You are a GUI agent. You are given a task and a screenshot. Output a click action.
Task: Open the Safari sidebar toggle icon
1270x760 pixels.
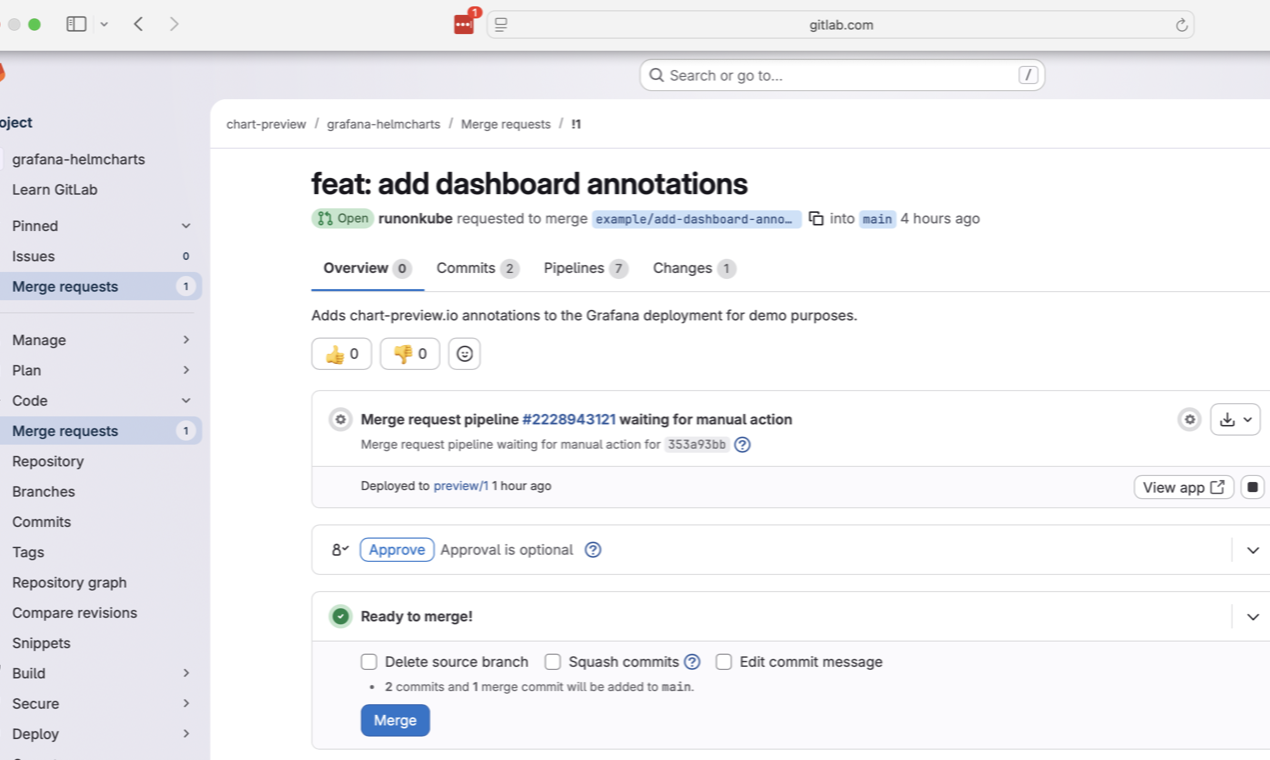[x=76, y=24]
